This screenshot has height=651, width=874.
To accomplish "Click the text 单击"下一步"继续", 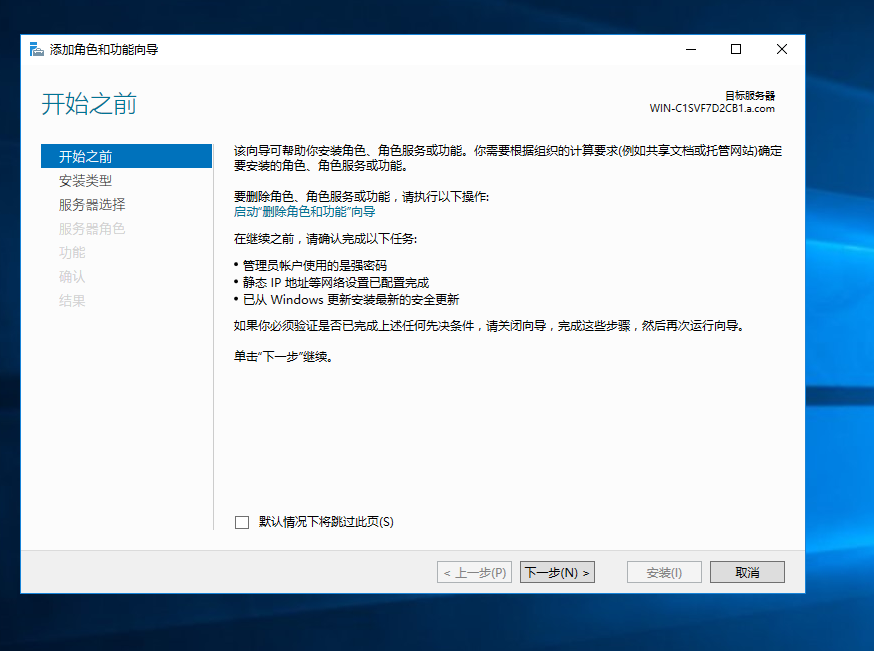I will pos(284,357).
